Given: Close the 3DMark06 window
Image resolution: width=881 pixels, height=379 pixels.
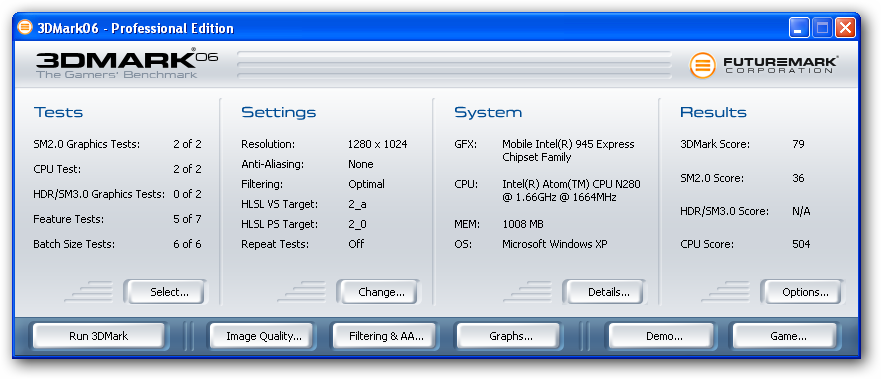Looking at the screenshot, I should coord(845,28).
